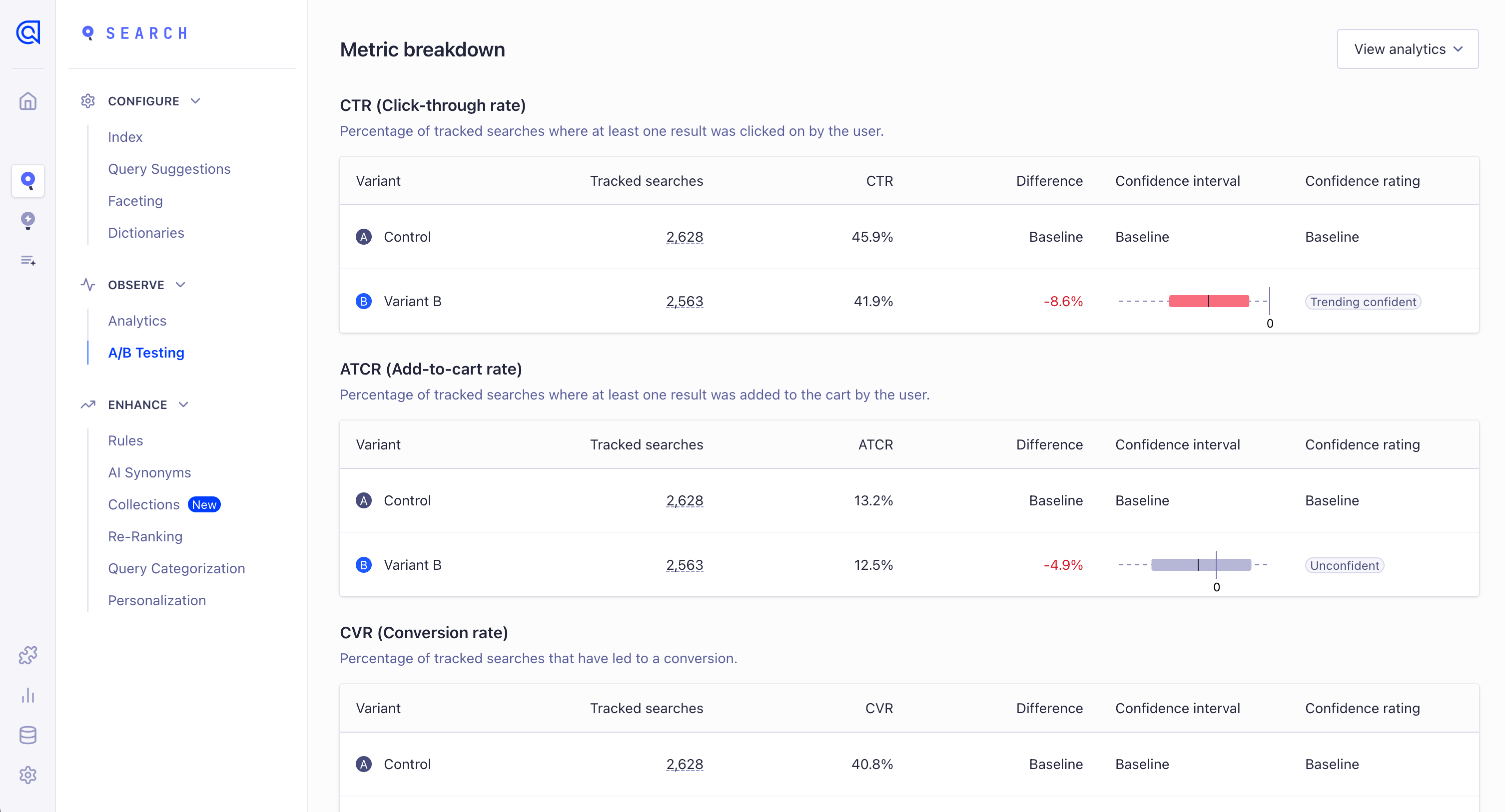
Task: Collapse the CONFIGURE section
Action: point(196,100)
